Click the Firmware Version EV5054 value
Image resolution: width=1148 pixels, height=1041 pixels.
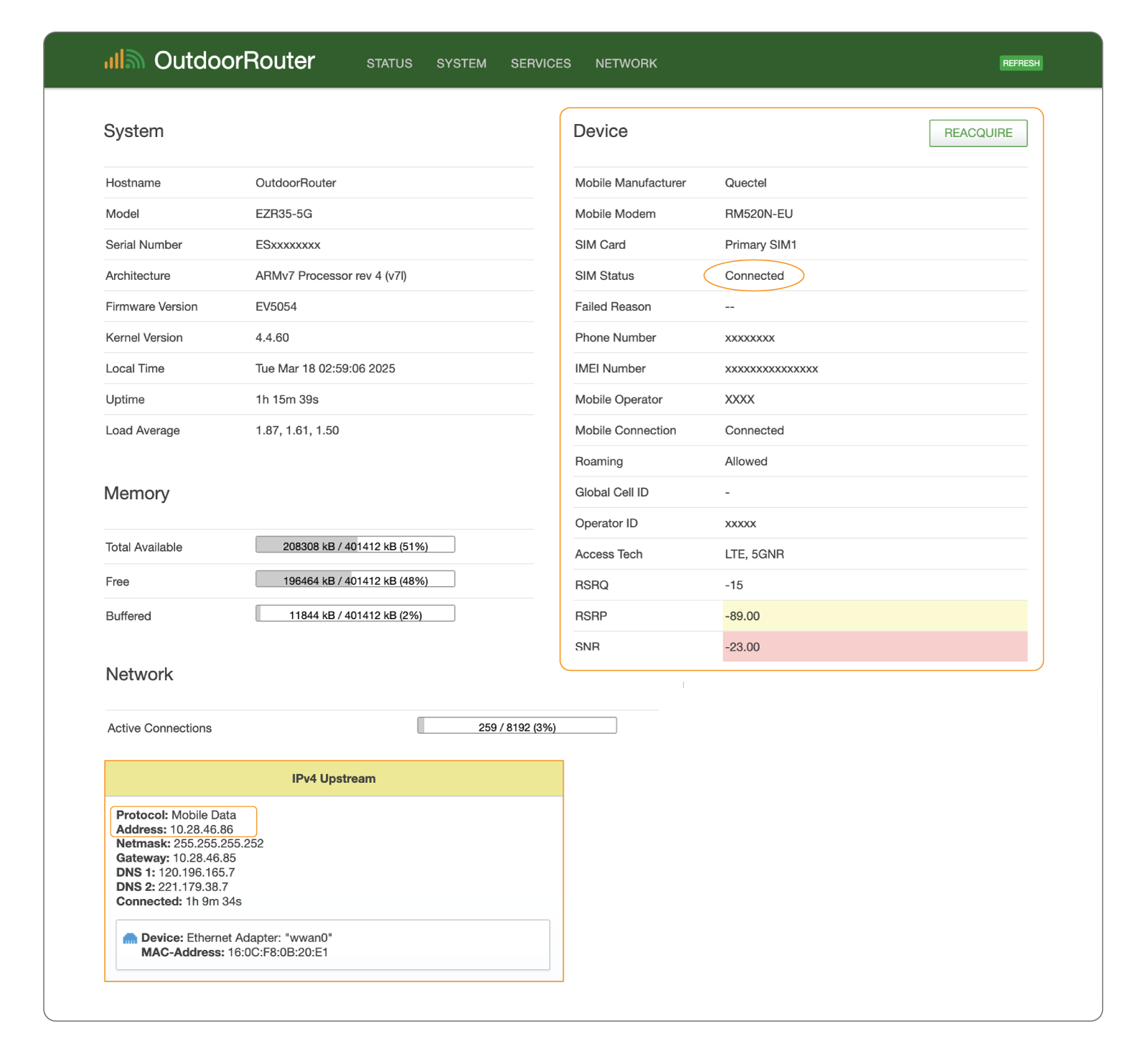tap(276, 306)
